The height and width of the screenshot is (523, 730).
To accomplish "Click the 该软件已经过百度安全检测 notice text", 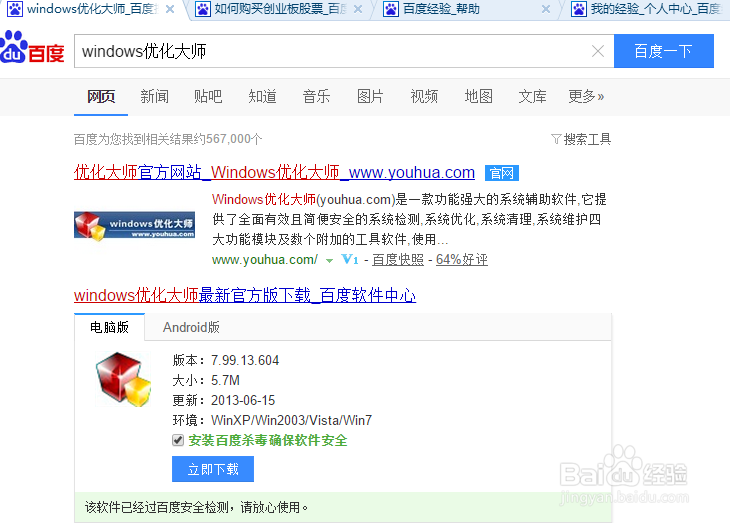I will pos(196,507).
